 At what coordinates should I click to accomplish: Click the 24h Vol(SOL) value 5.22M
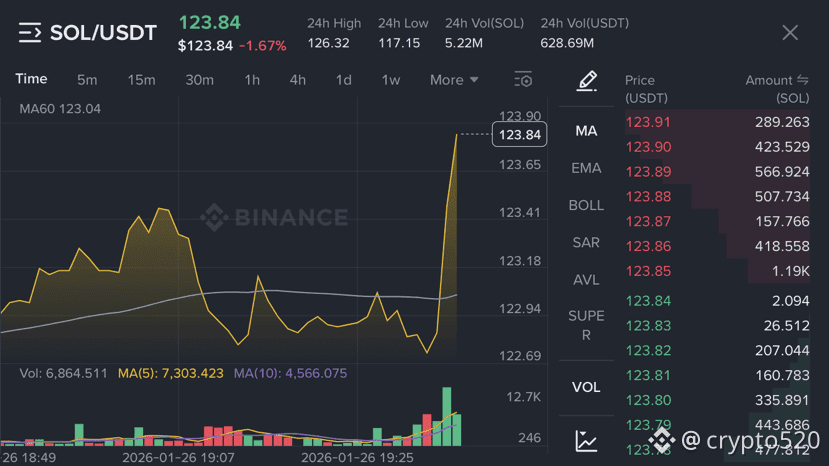coord(464,43)
